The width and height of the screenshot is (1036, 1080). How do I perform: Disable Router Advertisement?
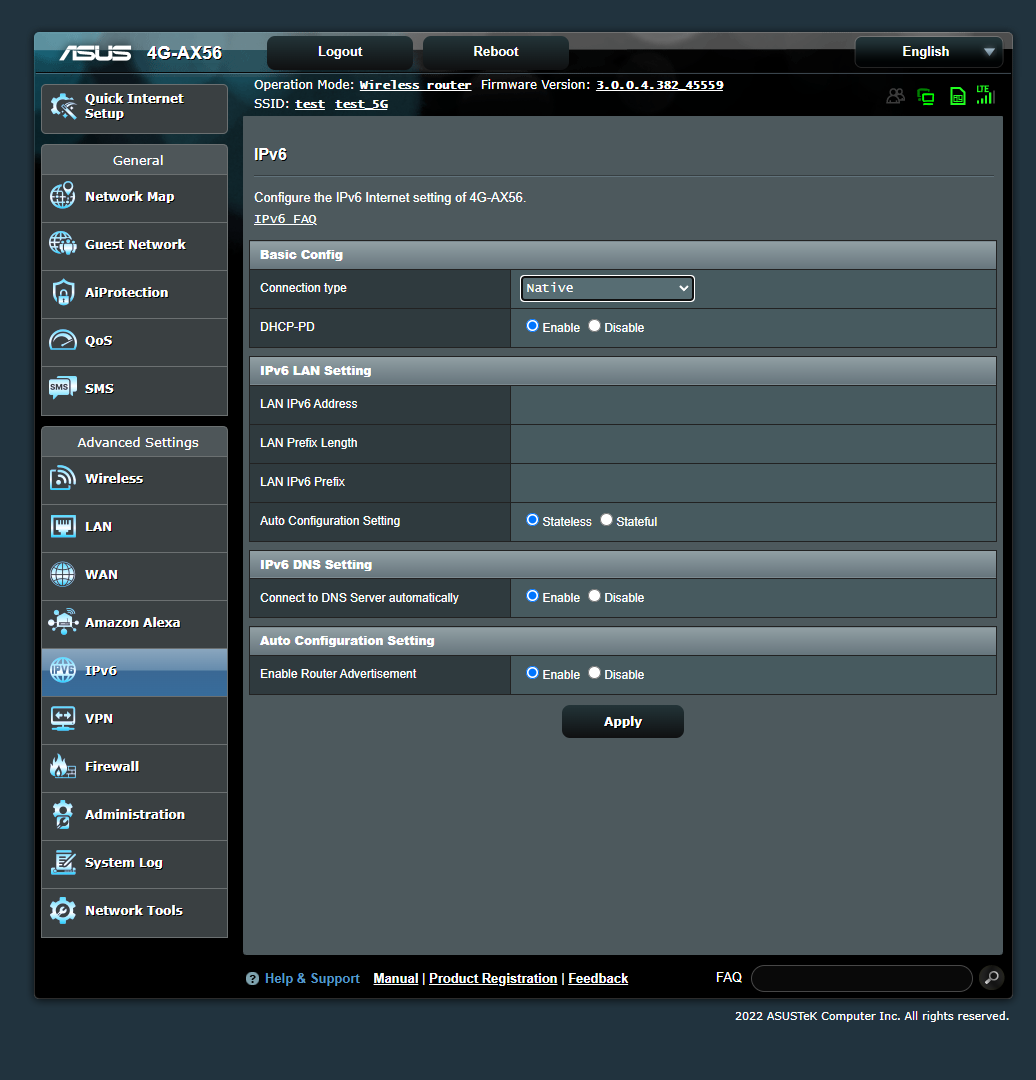tap(594, 673)
